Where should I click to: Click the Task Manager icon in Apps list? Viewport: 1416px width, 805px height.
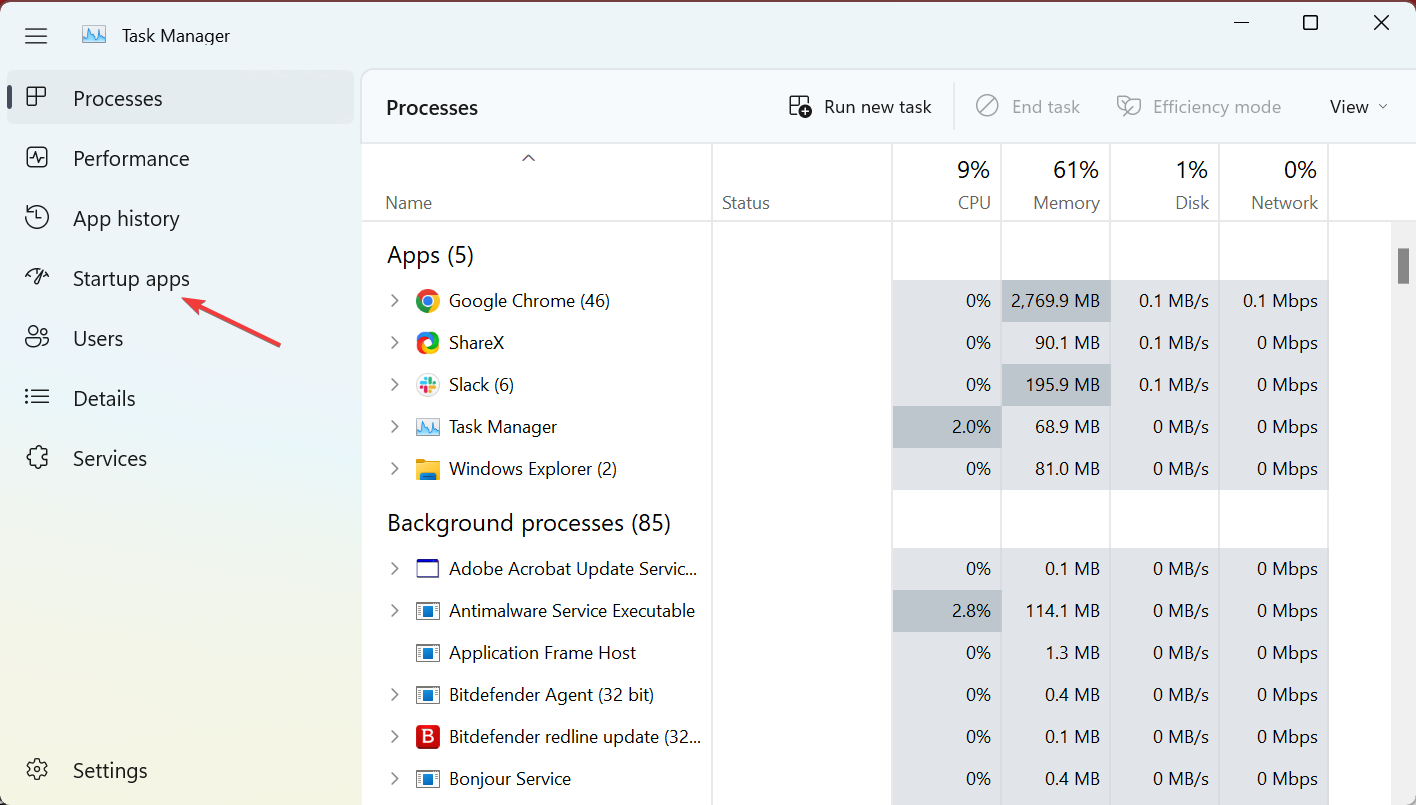pos(428,427)
